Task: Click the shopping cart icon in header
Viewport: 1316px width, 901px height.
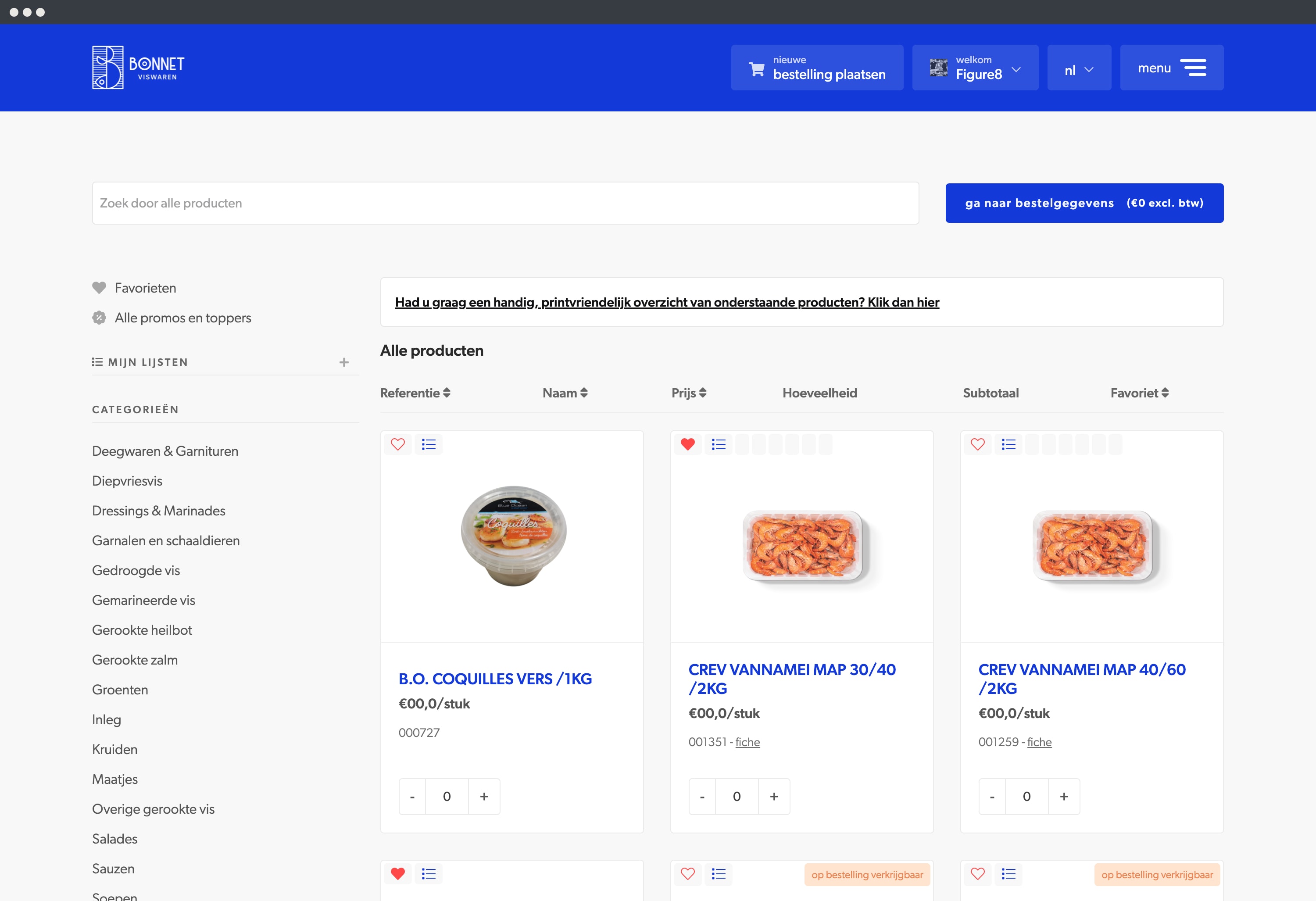Action: 757,69
